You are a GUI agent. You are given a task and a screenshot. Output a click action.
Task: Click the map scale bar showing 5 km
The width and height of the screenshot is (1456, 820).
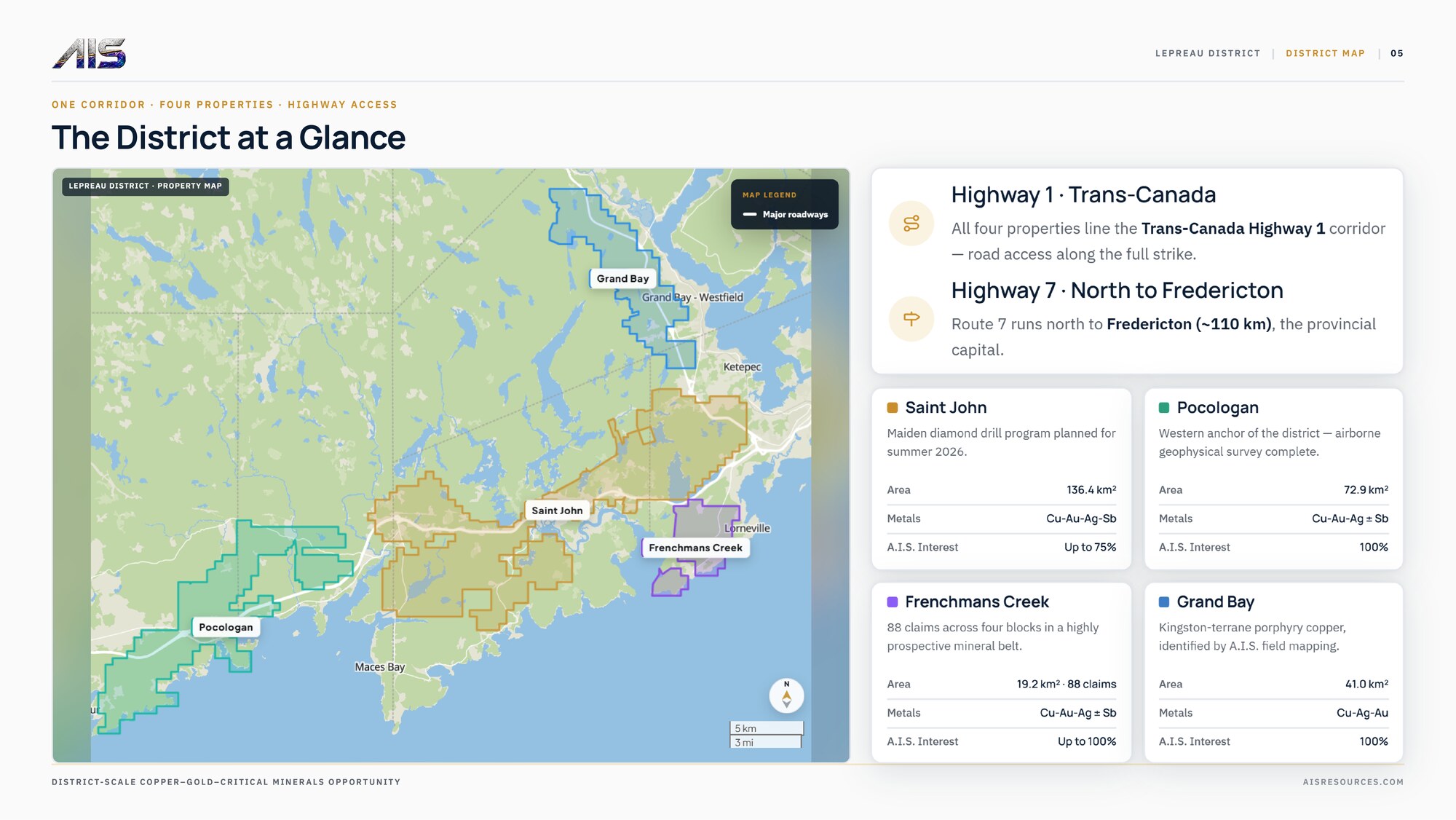pyautogui.click(x=767, y=728)
